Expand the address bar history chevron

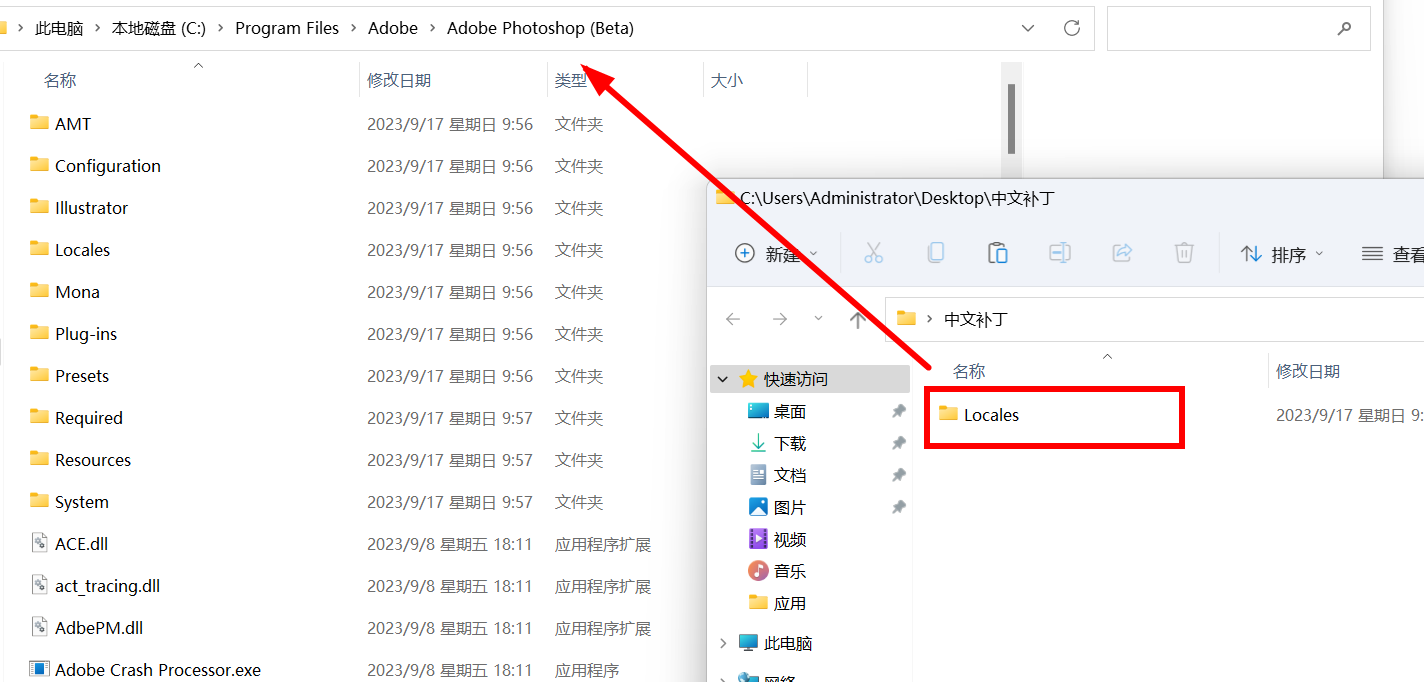tap(1028, 28)
